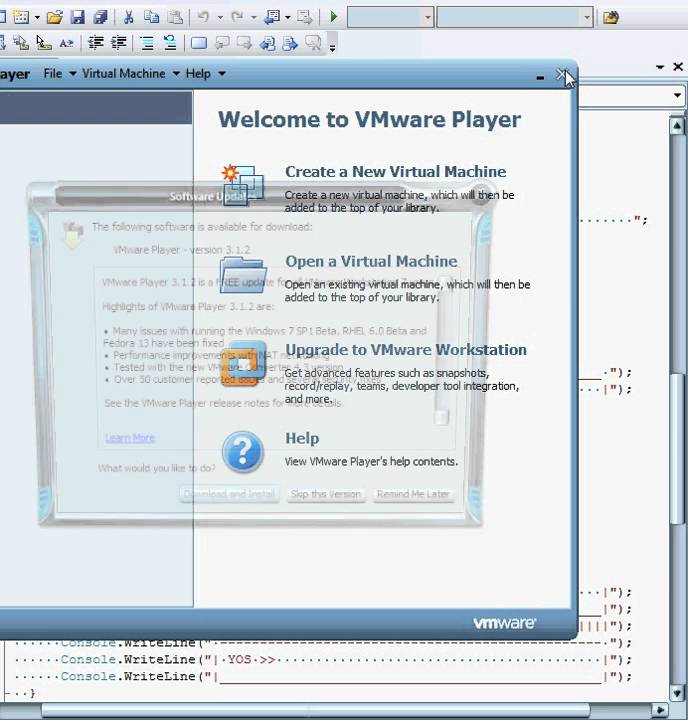Click the orange Upgrade to Workstation icon

(243, 364)
